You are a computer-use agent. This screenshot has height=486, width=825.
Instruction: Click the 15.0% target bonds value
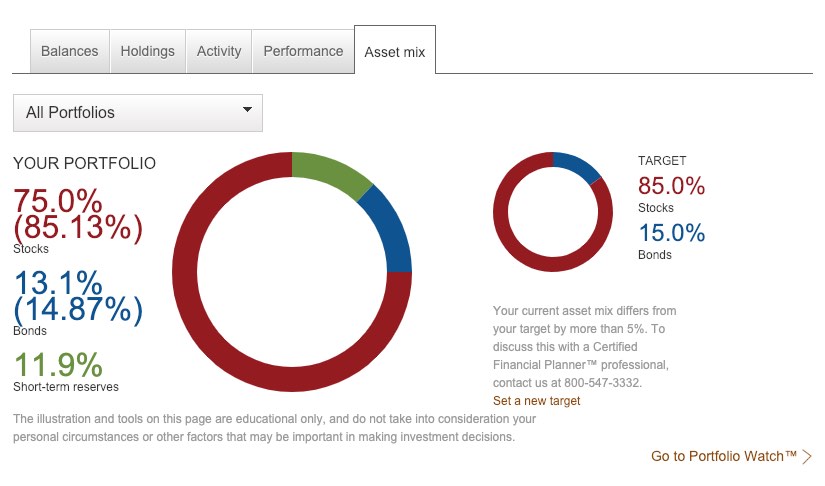pos(671,233)
